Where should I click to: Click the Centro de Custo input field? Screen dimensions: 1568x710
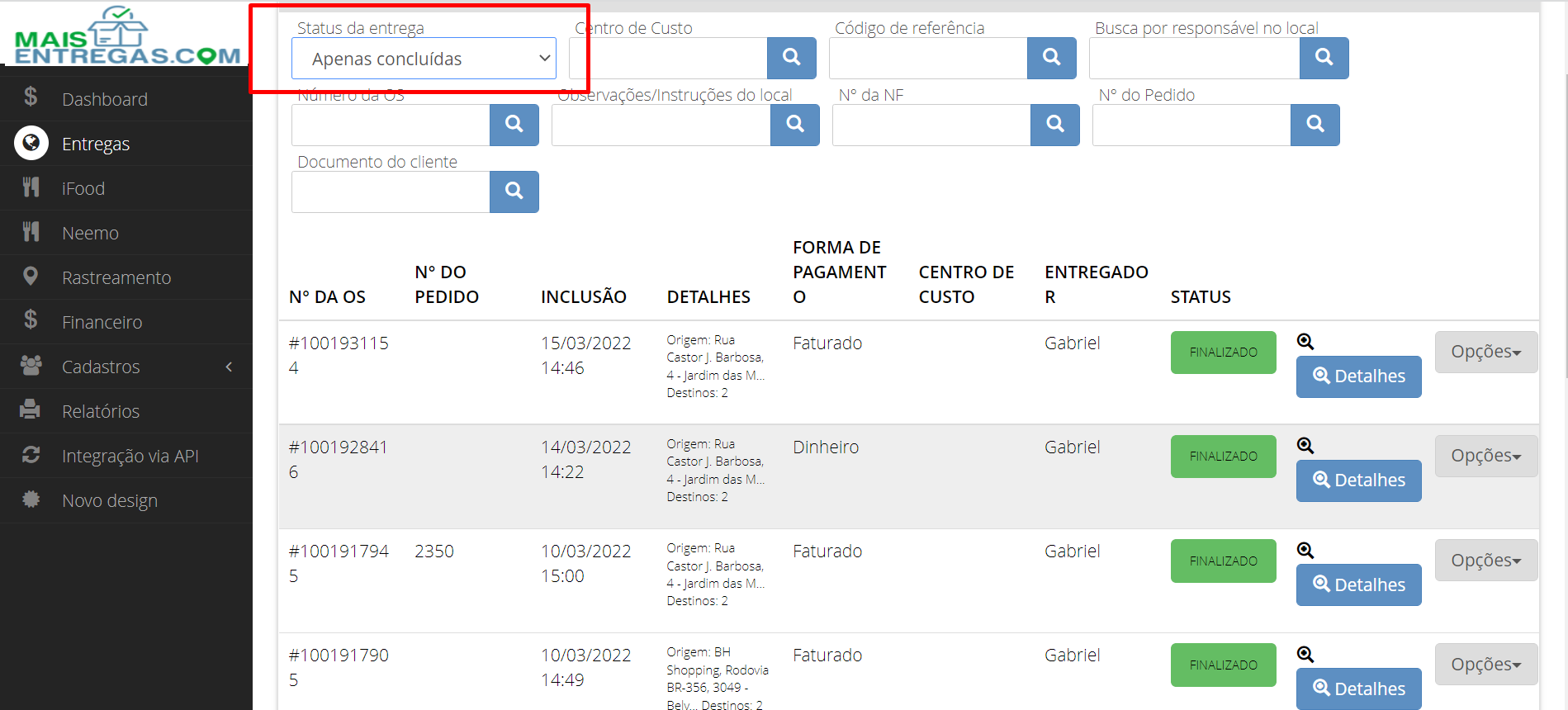click(x=668, y=58)
